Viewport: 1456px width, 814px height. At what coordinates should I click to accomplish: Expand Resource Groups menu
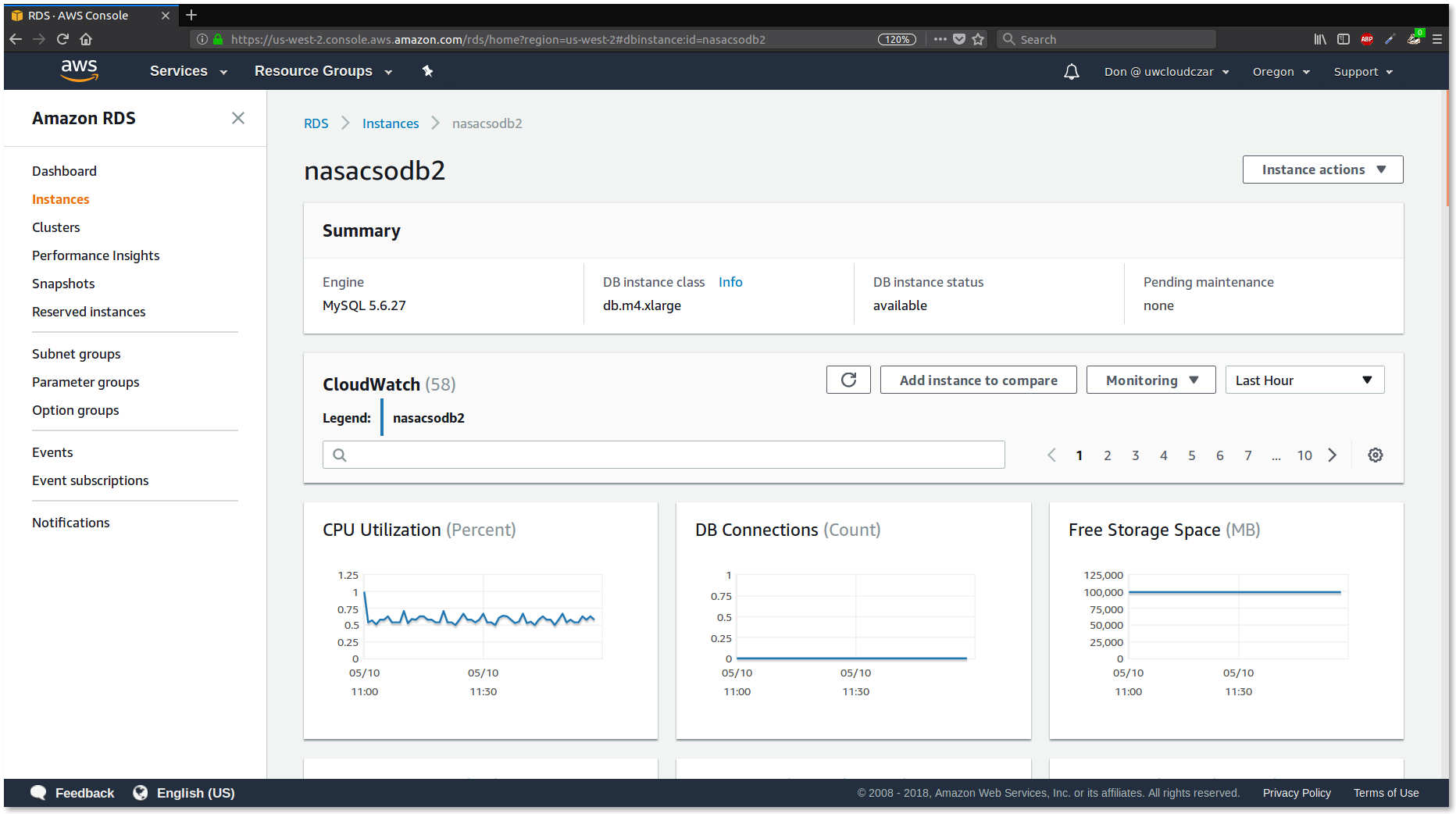323,71
